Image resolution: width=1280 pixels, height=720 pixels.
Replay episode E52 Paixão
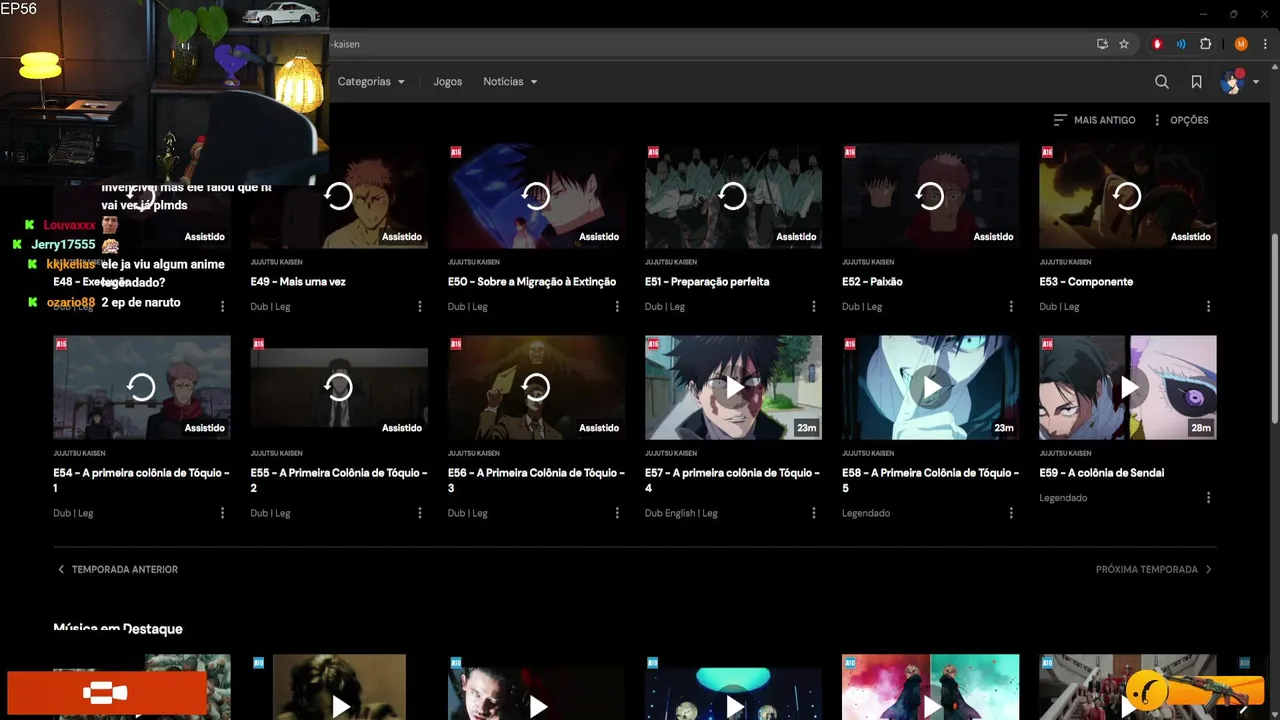[930, 196]
